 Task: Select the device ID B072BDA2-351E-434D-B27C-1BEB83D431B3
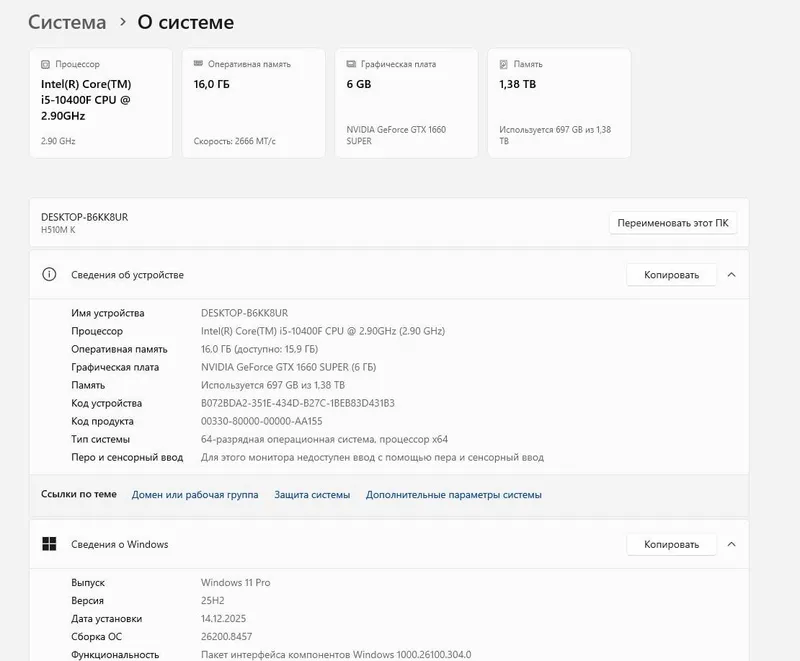[297, 403]
